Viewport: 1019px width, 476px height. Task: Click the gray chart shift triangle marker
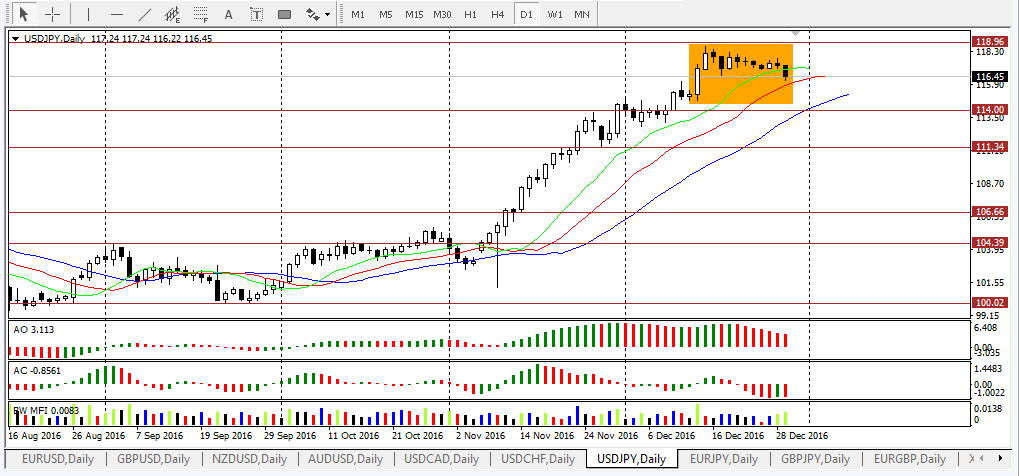tap(796, 33)
